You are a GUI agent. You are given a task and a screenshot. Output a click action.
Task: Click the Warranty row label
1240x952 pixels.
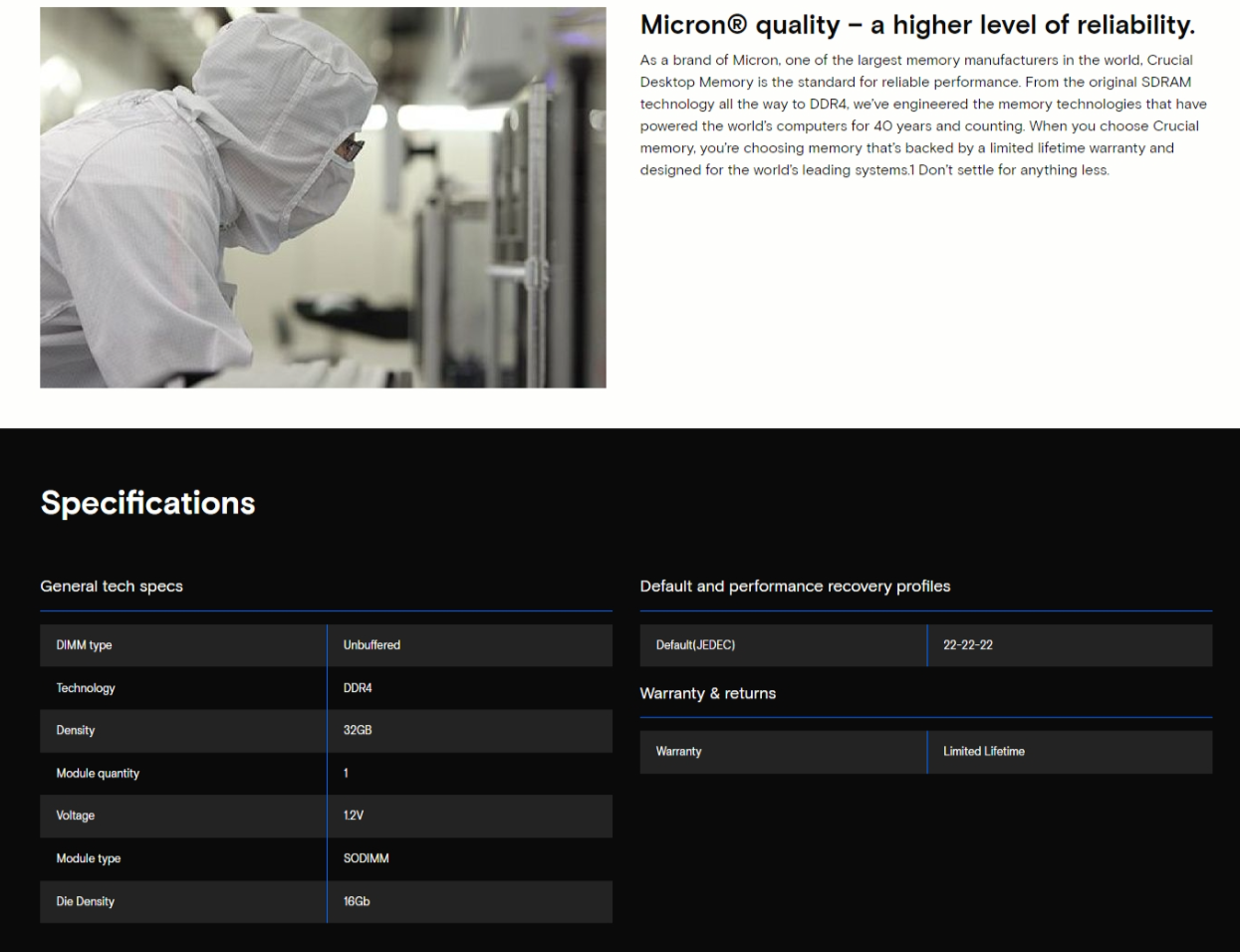(678, 752)
